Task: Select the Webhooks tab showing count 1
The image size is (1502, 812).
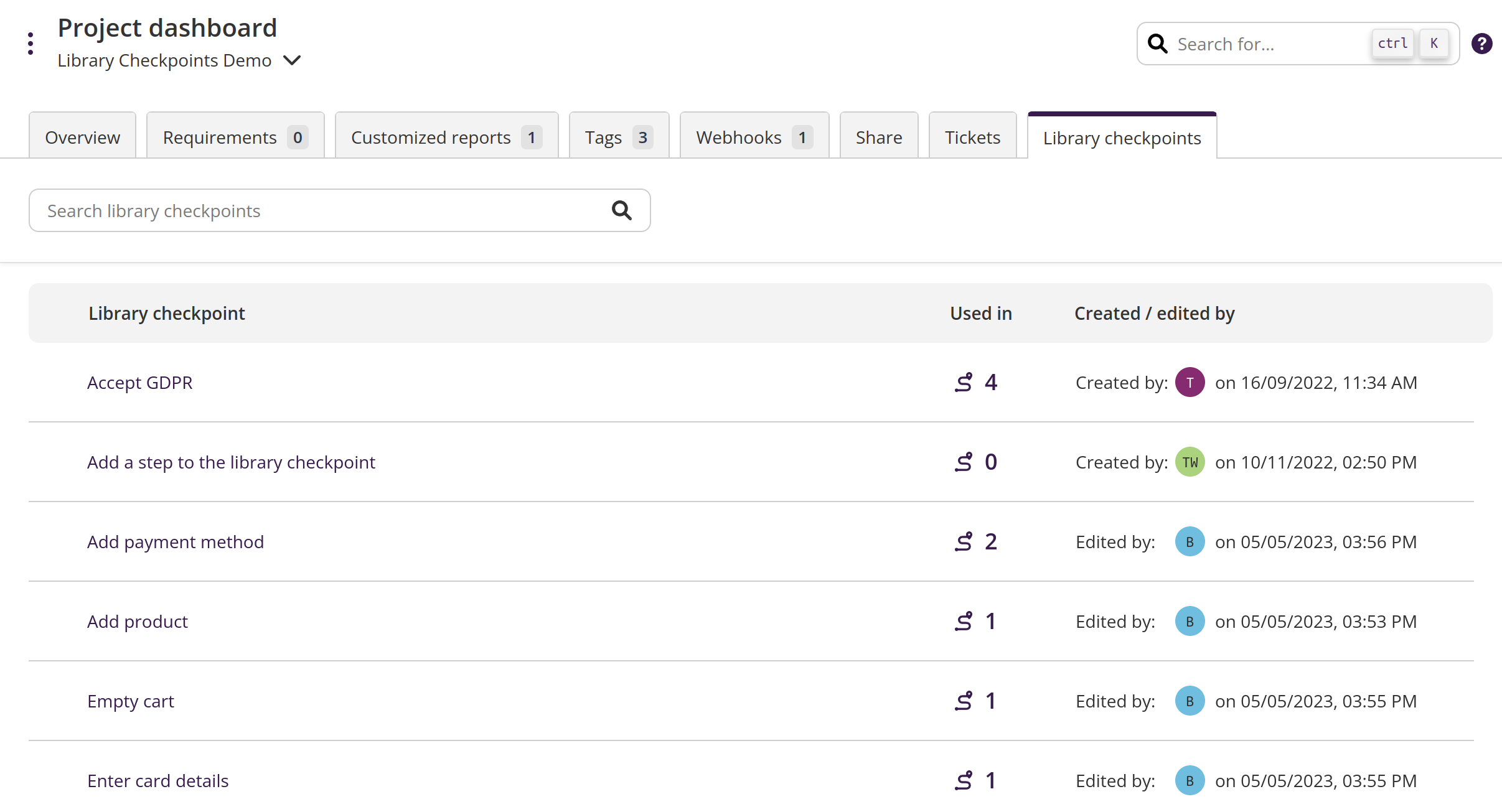Action: [x=753, y=138]
